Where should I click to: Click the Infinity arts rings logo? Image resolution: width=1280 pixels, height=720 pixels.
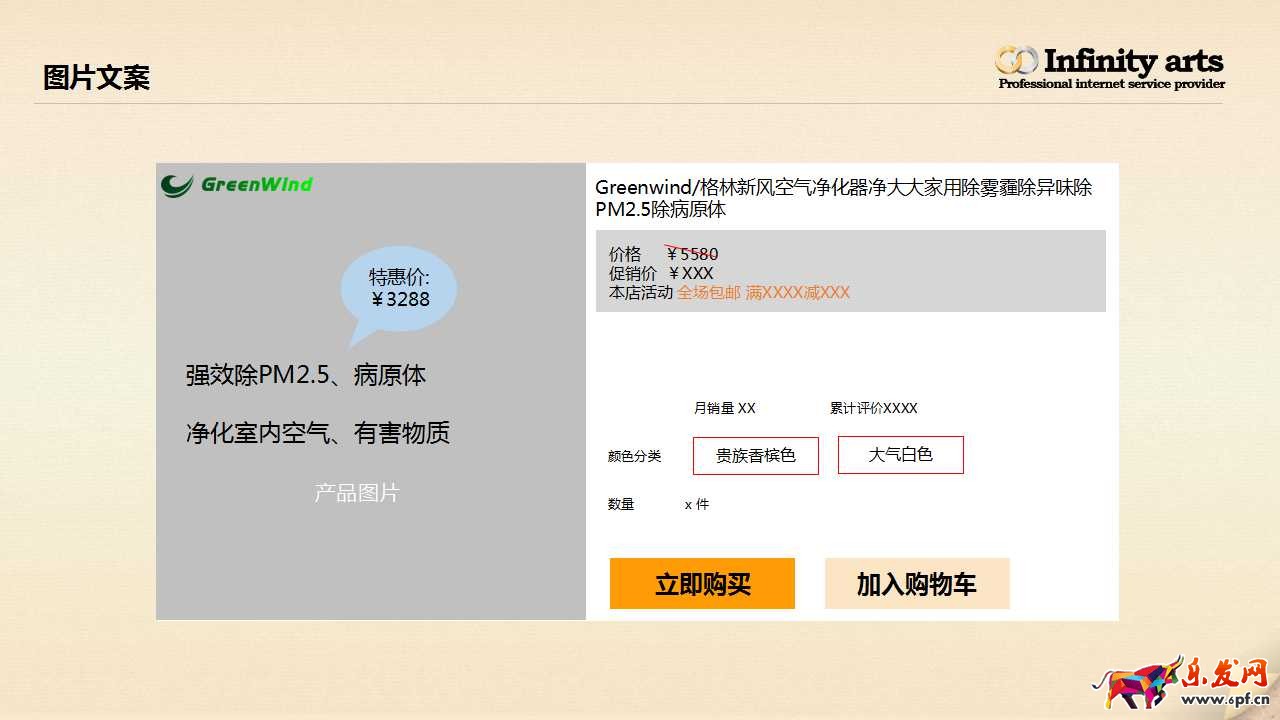(x=1016, y=61)
